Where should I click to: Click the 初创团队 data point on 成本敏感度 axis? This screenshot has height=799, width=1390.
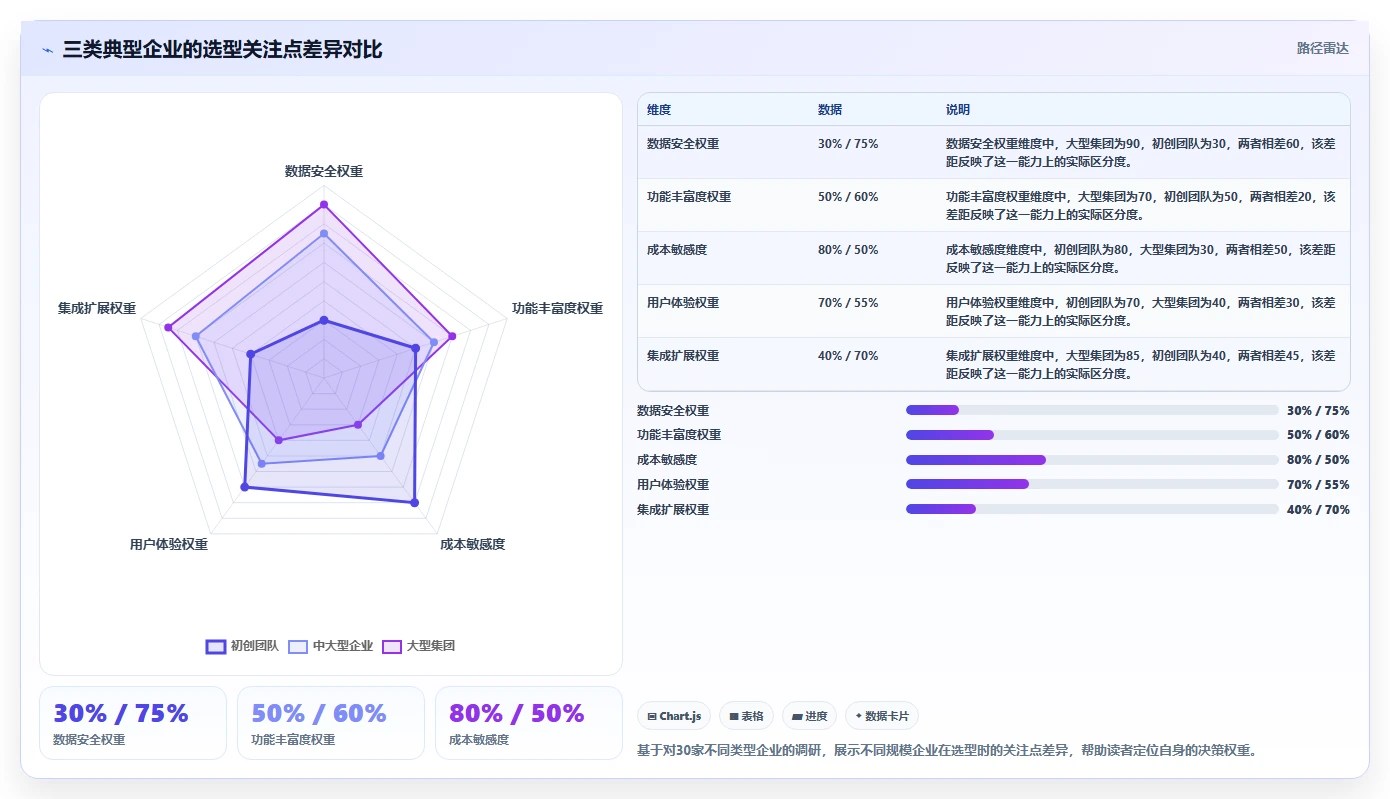(x=414, y=502)
